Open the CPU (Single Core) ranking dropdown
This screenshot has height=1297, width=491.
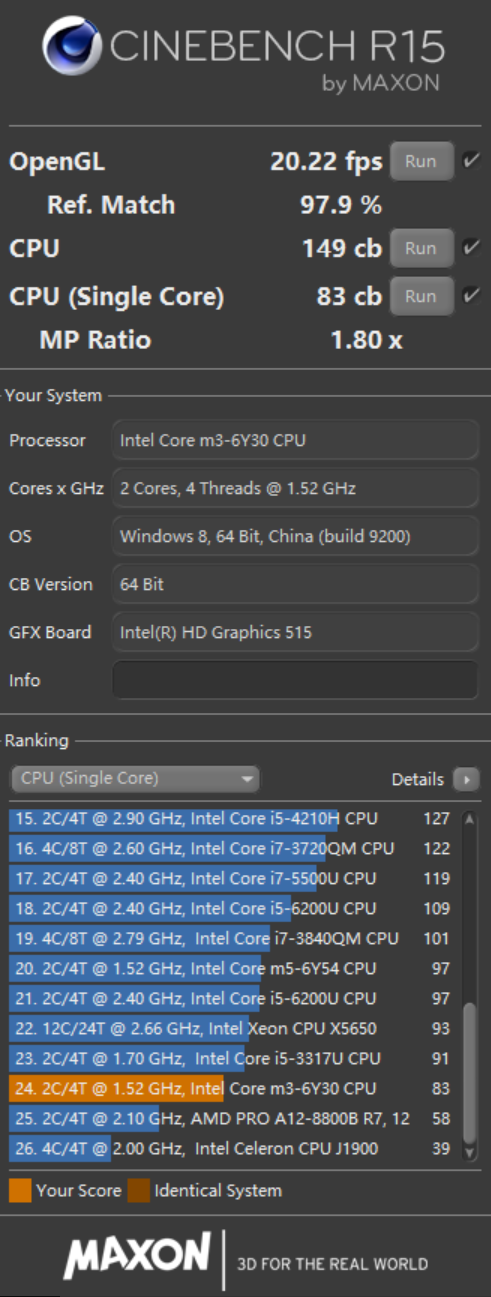tap(134, 779)
